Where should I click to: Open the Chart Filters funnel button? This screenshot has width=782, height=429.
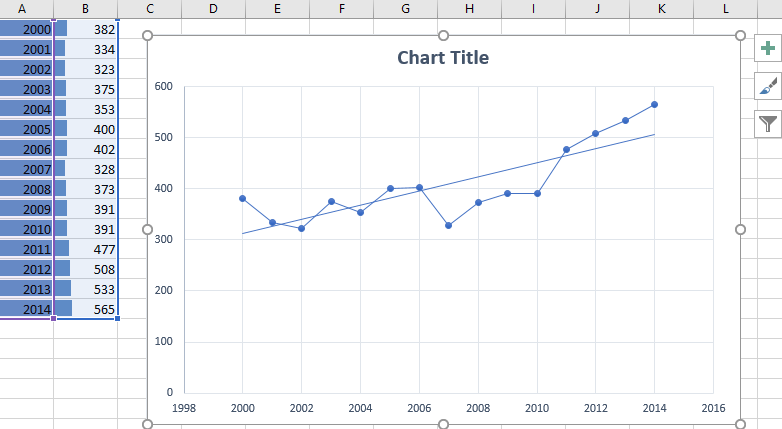[x=768, y=124]
